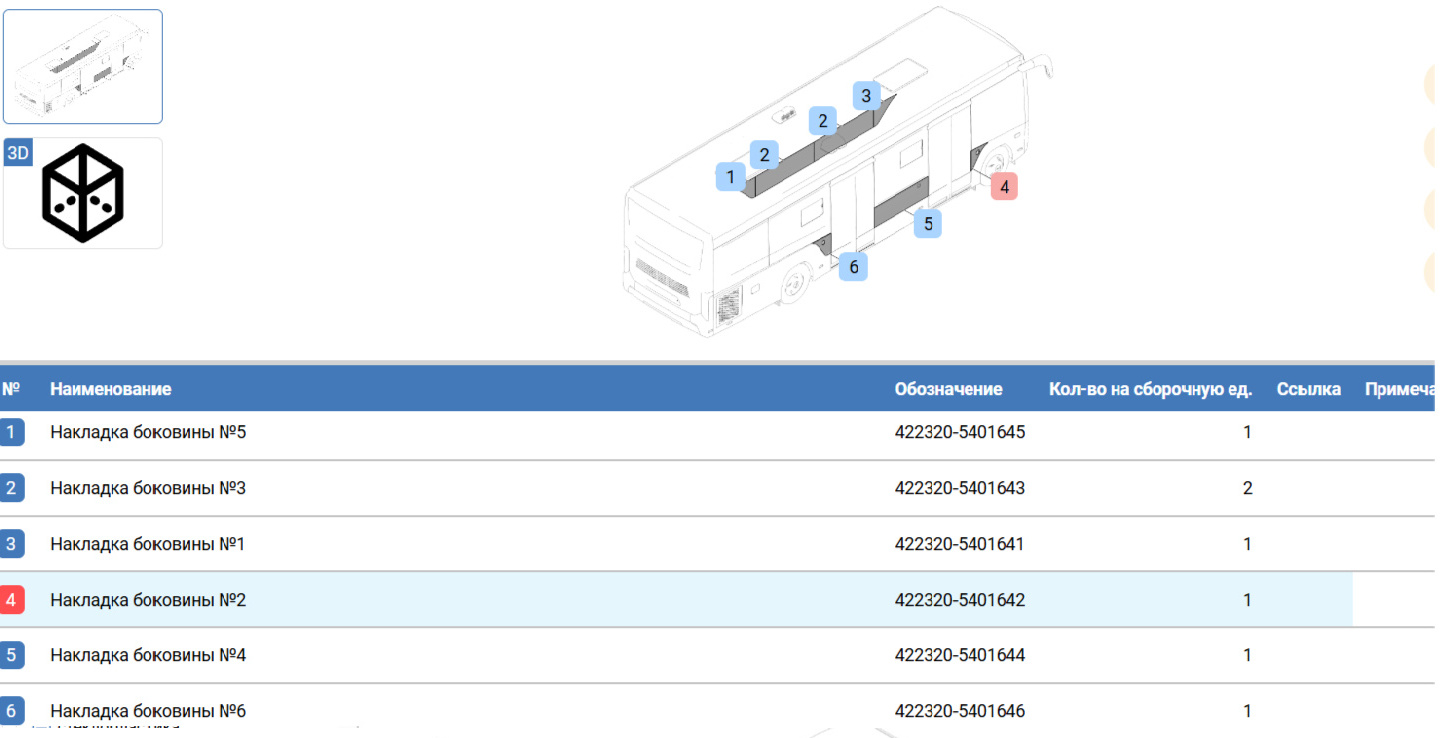This screenshot has height=738, width=1440.
Task: Select red callout 4 on the bus diagram
Action: [x=1004, y=186]
